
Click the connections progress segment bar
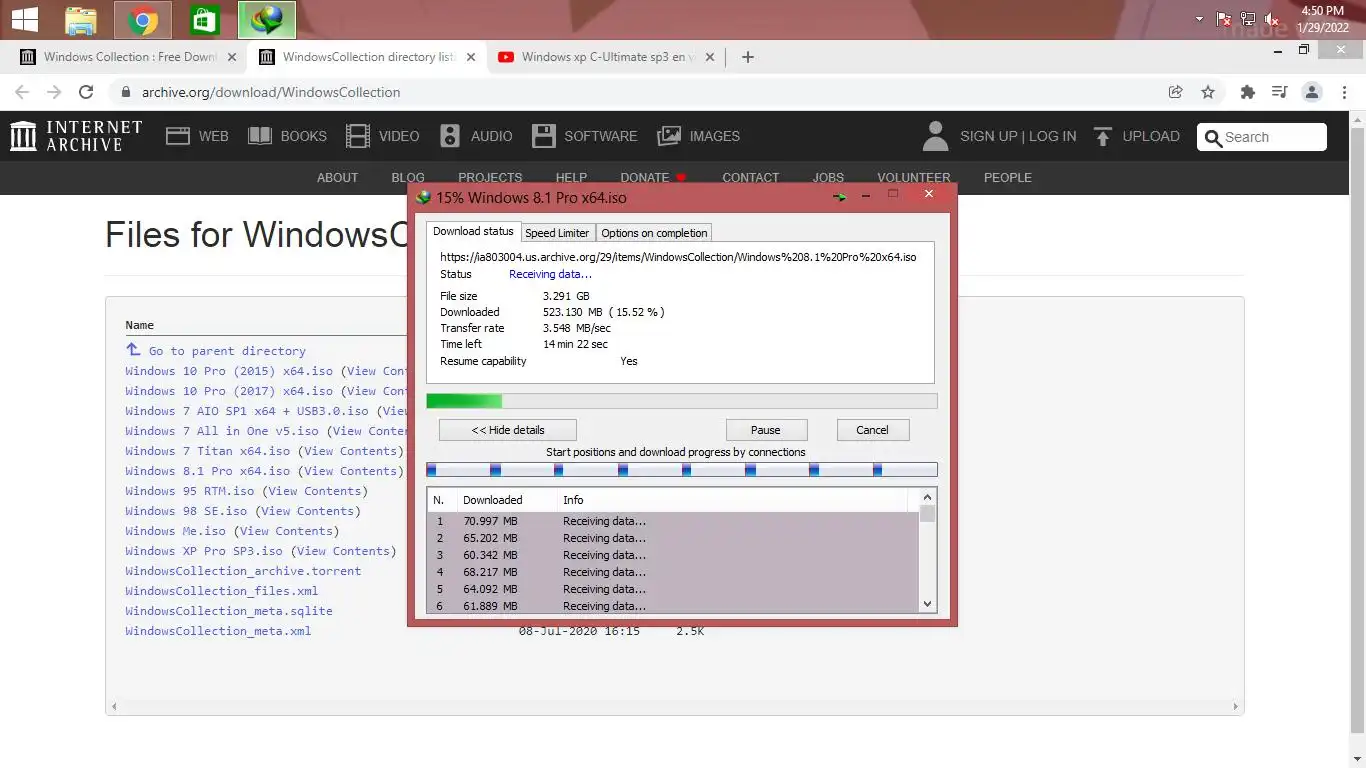tap(682, 470)
